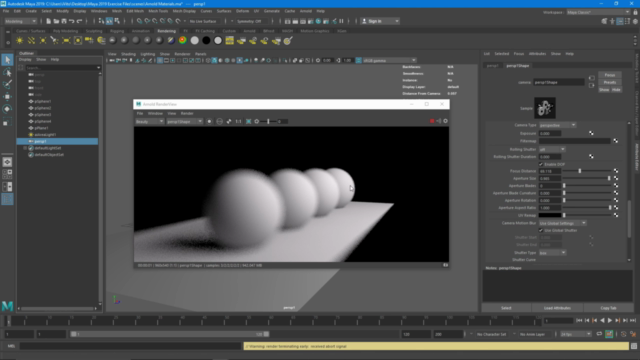Click the Copy Tab button
This screenshot has width=640, height=360.
pos(608,308)
